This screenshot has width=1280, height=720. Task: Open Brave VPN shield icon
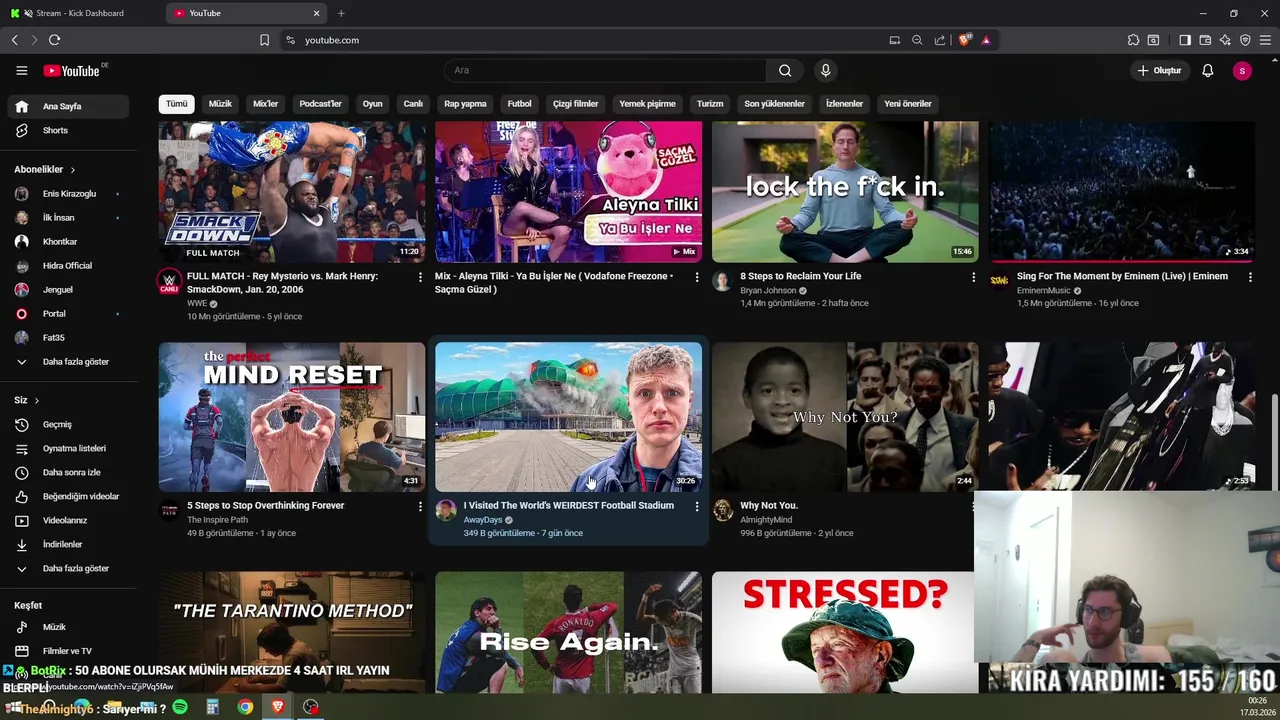(1245, 40)
